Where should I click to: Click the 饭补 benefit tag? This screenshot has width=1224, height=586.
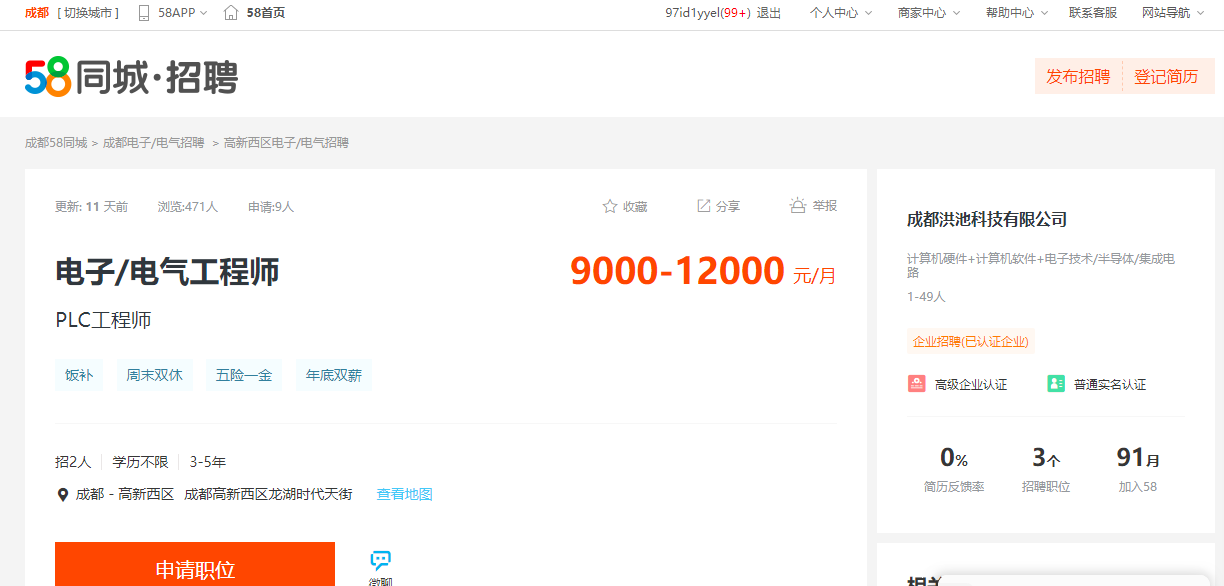(79, 376)
